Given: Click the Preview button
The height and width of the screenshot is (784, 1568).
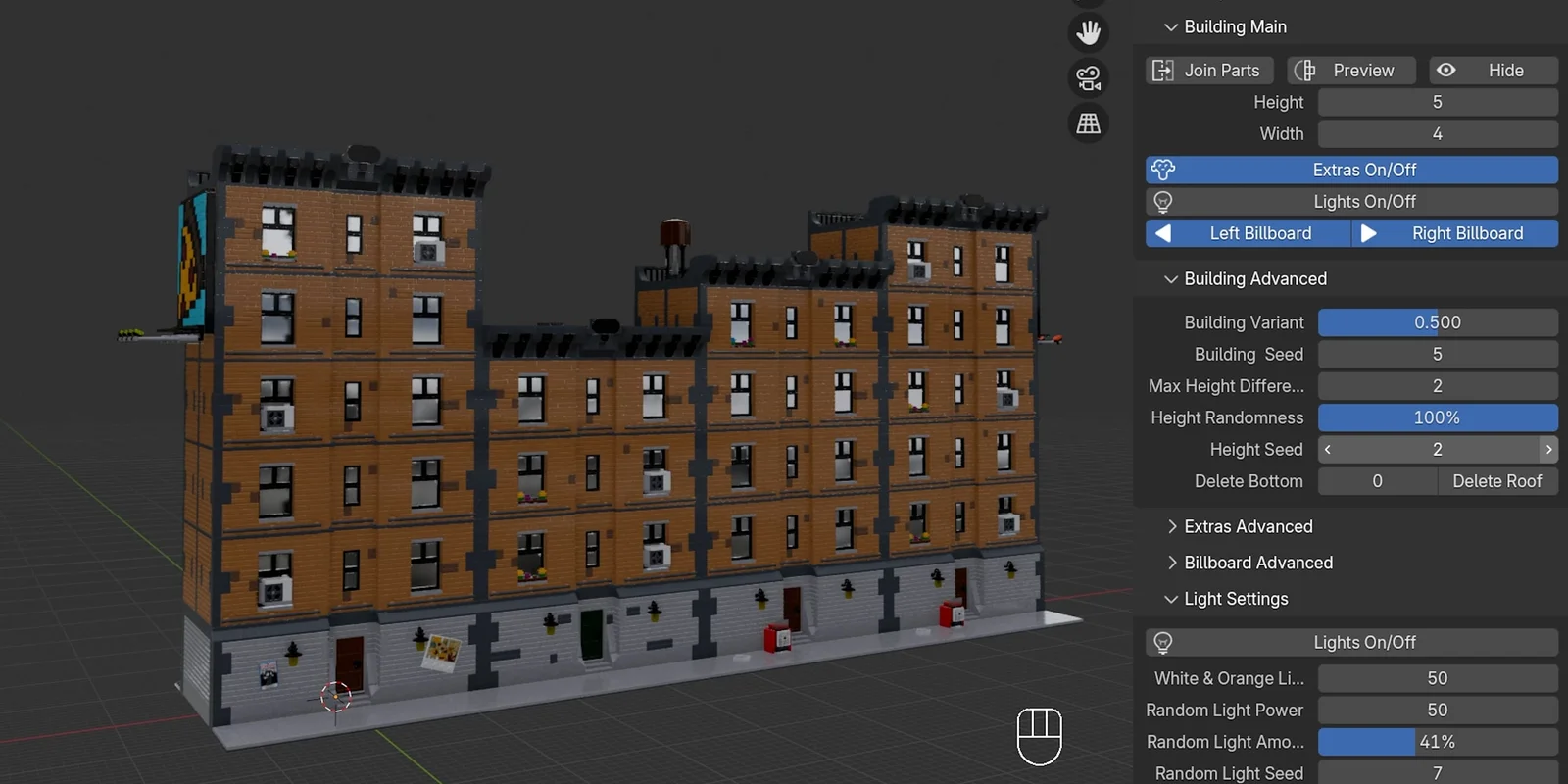Looking at the screenshot, I should tap(1351, 71).
